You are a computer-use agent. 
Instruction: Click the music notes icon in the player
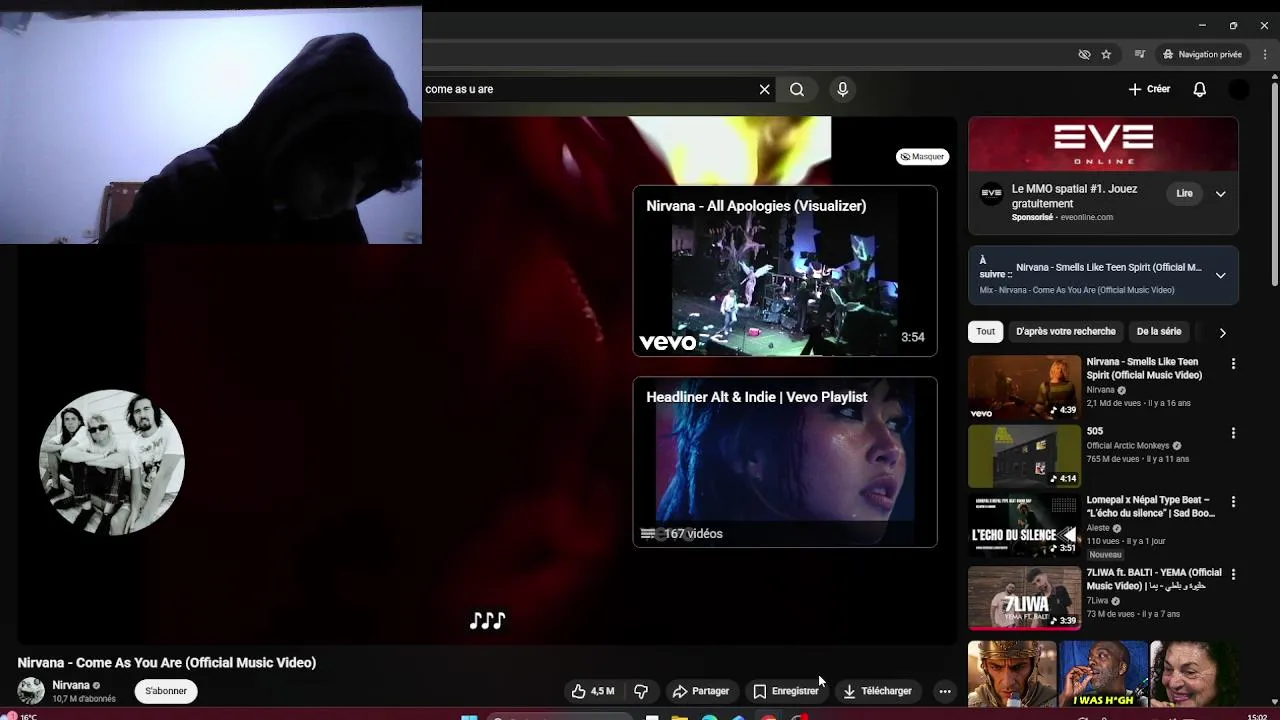(488, 621)
